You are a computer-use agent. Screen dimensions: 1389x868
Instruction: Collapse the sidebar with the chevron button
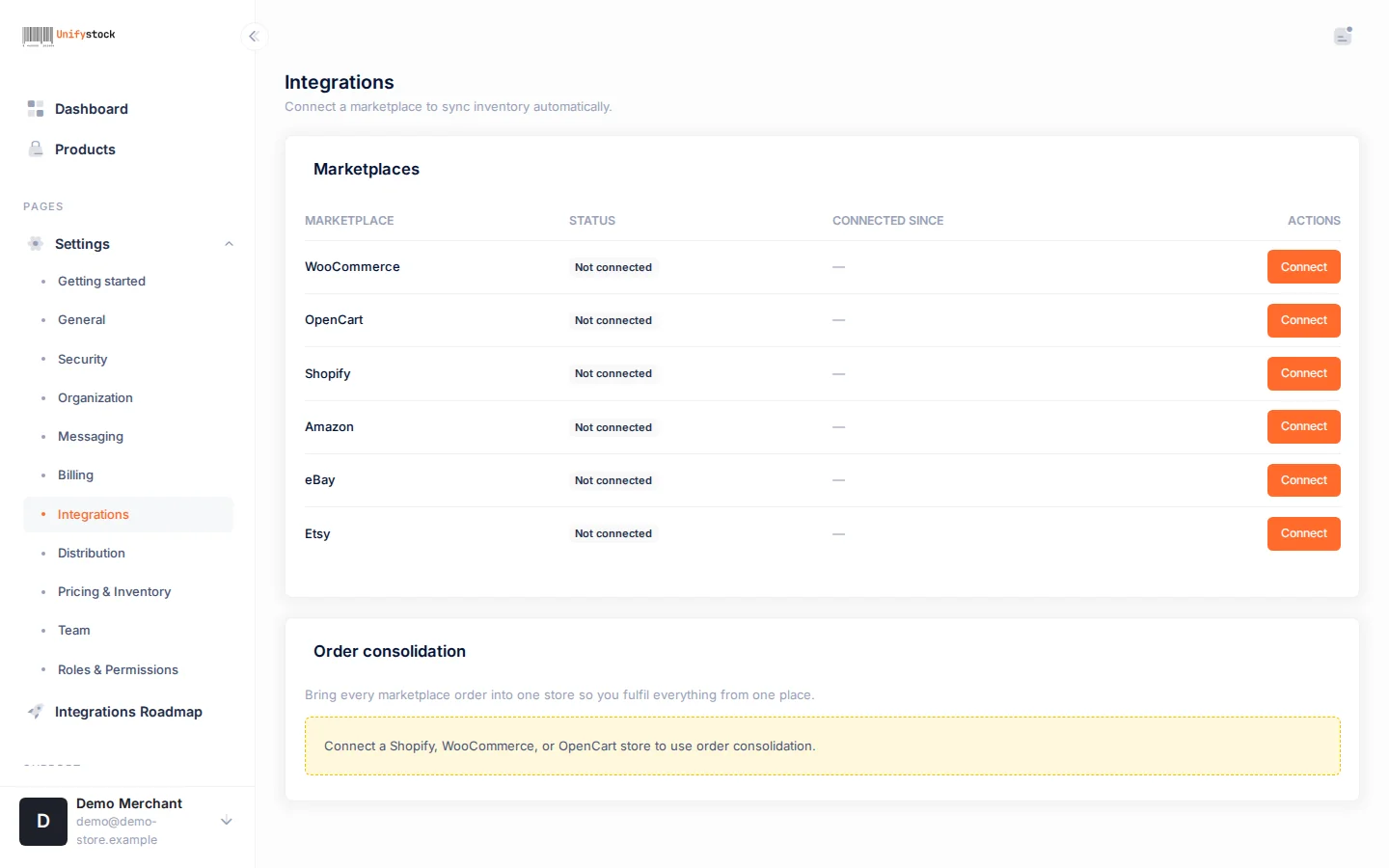click(x=254, y=37)
